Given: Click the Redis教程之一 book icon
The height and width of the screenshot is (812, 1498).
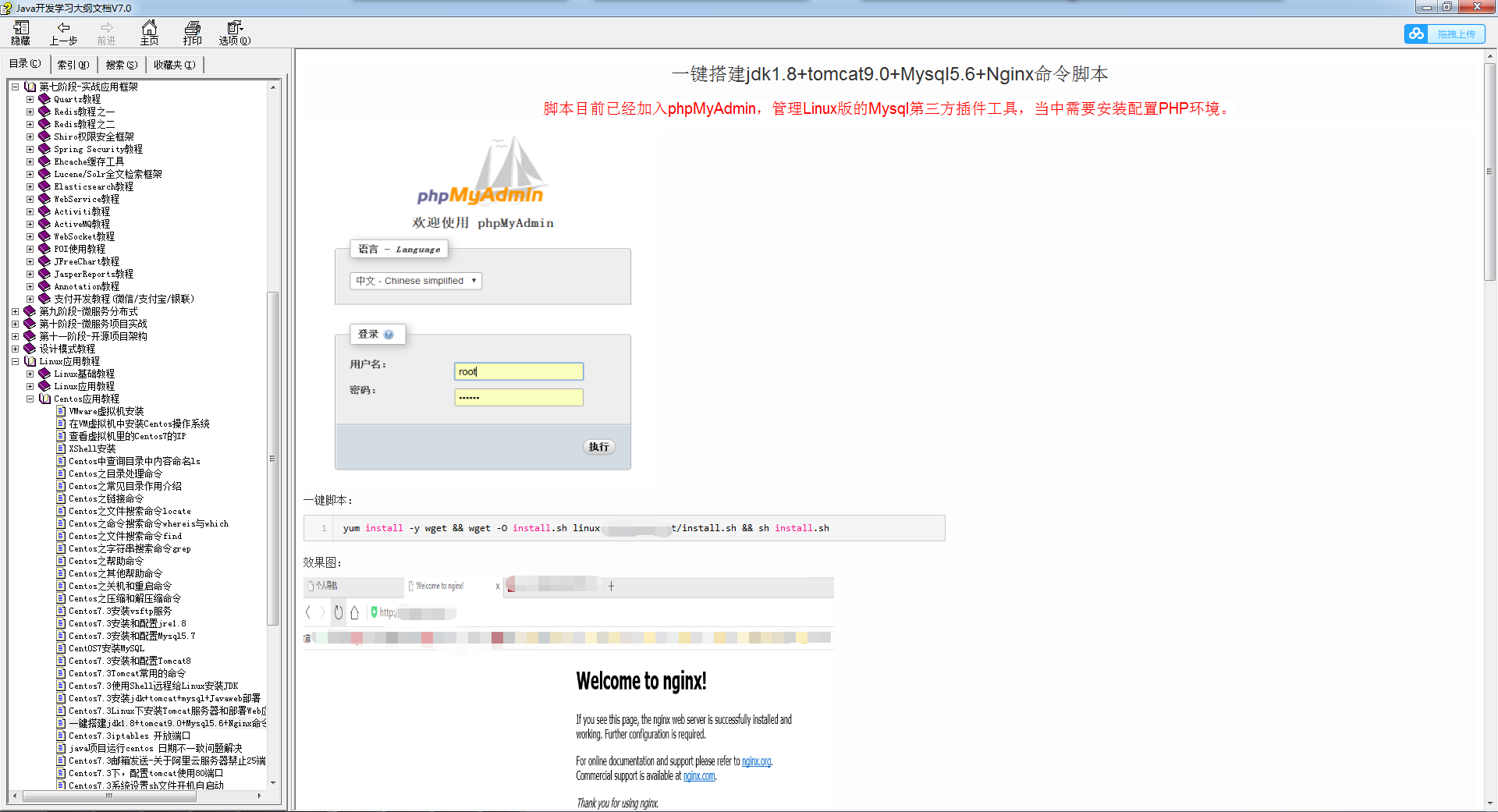Looking at the screenshot, I should click(x=44, y=112).
